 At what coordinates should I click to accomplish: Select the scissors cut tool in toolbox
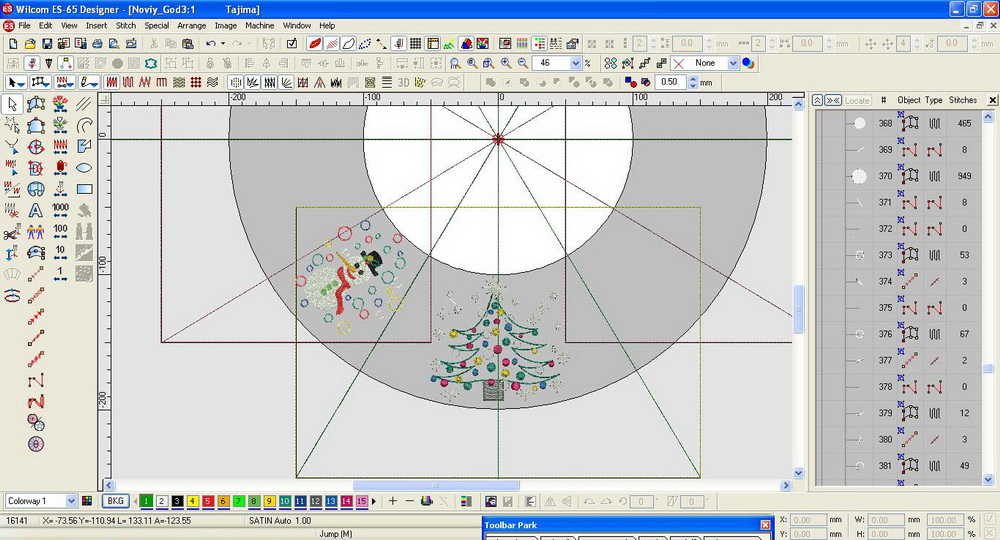point(11,232)
